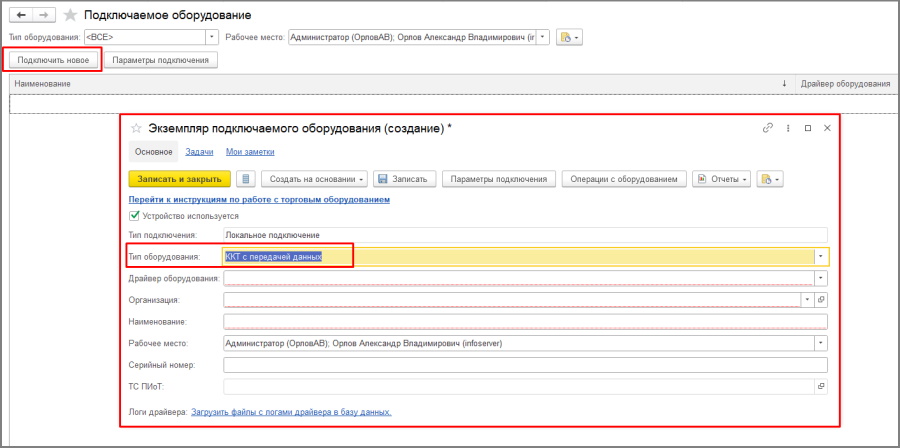Viewport: 900px width, 448px height.
Task: Copy link to the equipment instance dialog
Action: tap(767, 128)
